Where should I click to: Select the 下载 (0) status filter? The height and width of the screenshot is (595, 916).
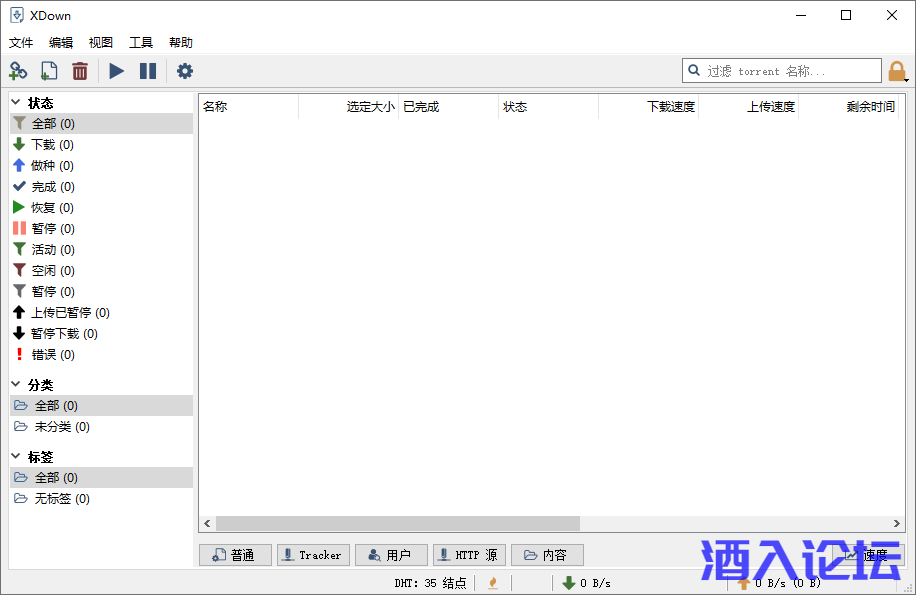click(52, 145)
